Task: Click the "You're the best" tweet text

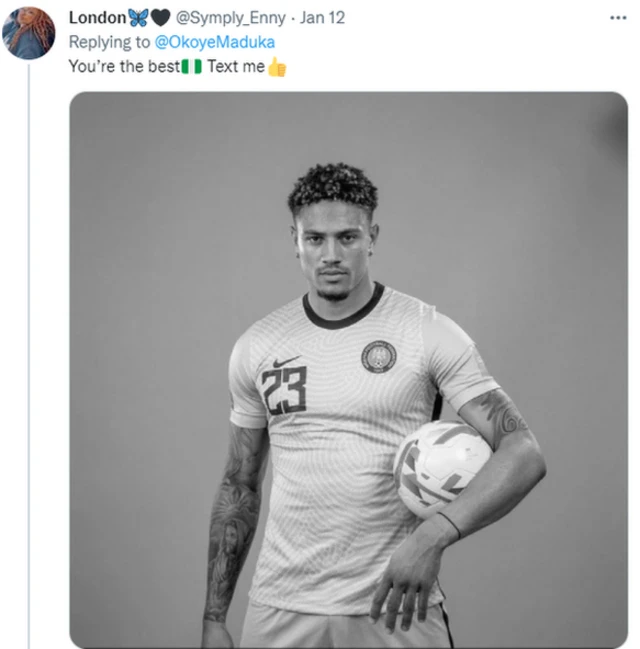Action: (x=123, y=67)
